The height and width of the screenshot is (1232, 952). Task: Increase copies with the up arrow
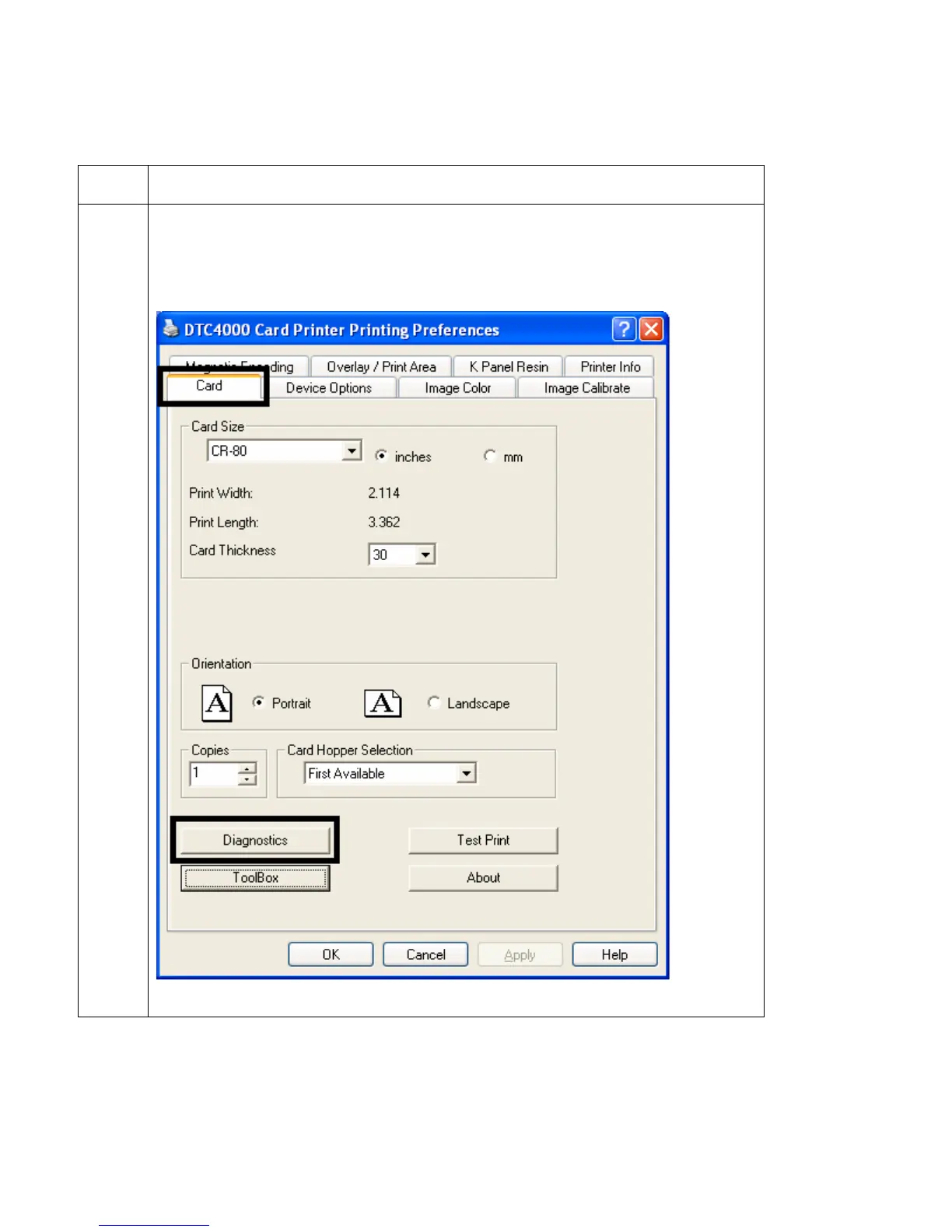[247, 768]
